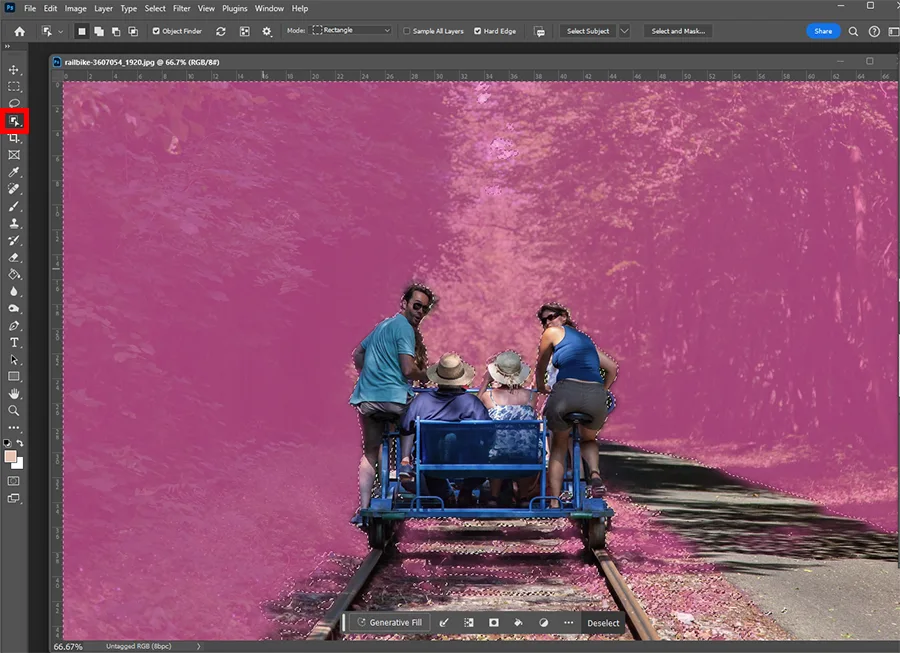Swap foreground and background colors

click(20, 443)
